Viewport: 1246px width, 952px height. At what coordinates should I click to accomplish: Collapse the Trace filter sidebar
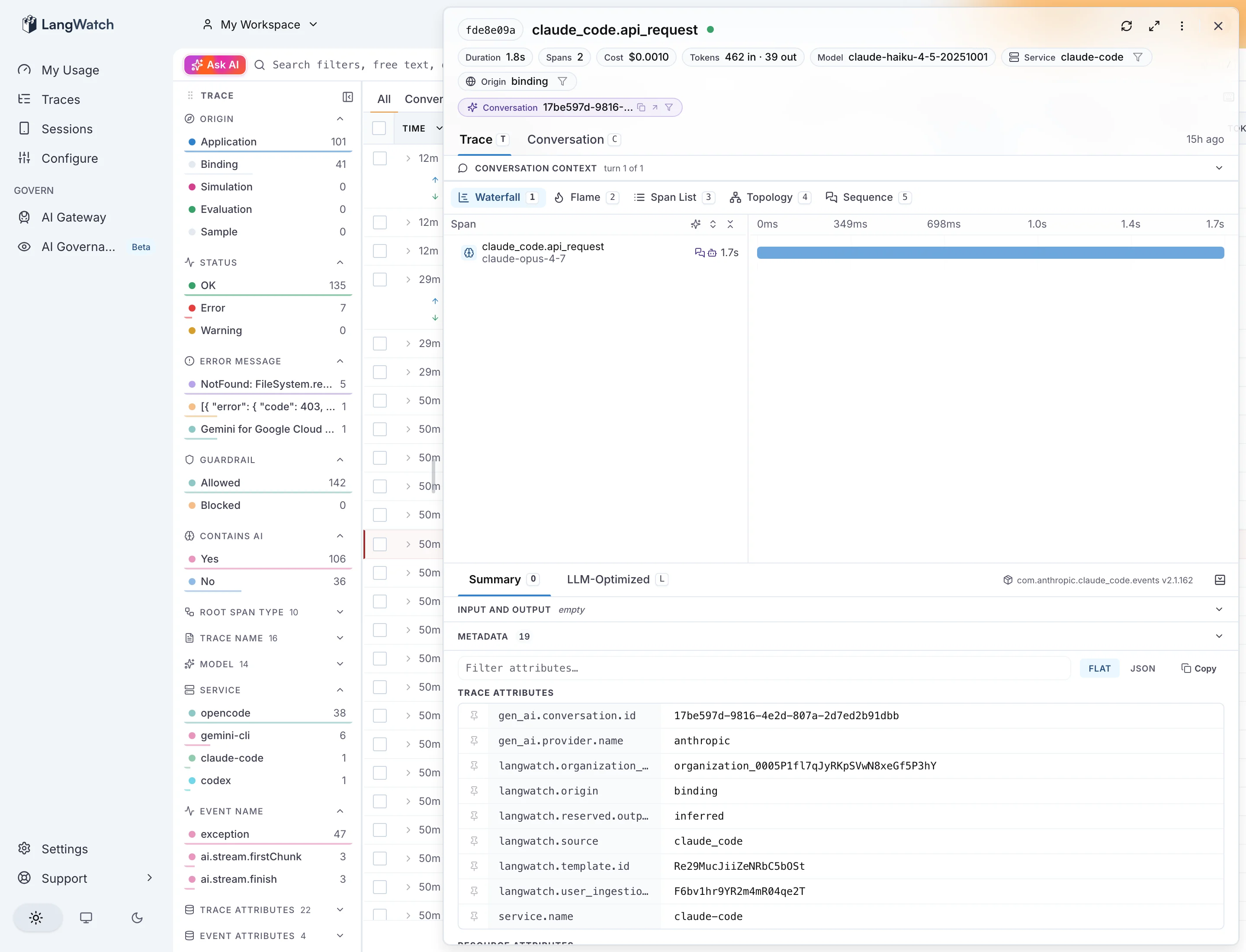coord(348,97)
